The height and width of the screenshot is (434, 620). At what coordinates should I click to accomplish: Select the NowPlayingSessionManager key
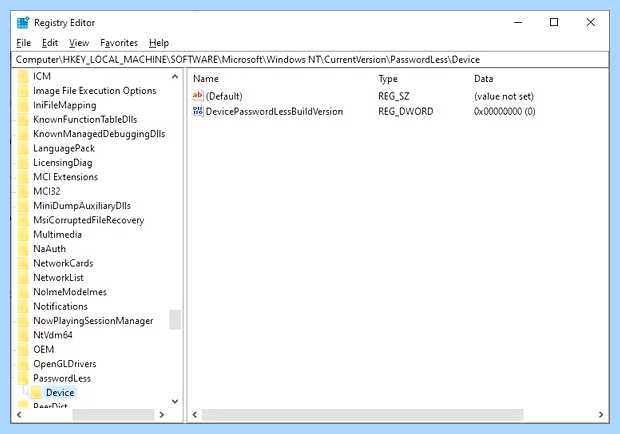point(93,321)
